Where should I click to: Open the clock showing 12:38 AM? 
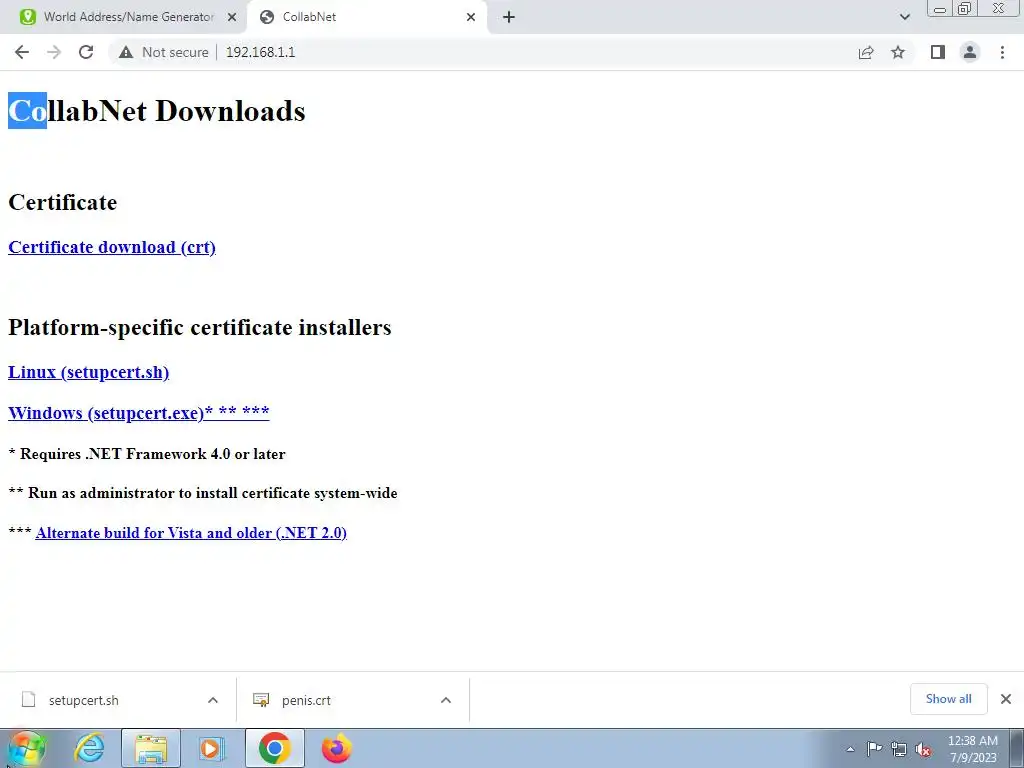click(972, 749)
